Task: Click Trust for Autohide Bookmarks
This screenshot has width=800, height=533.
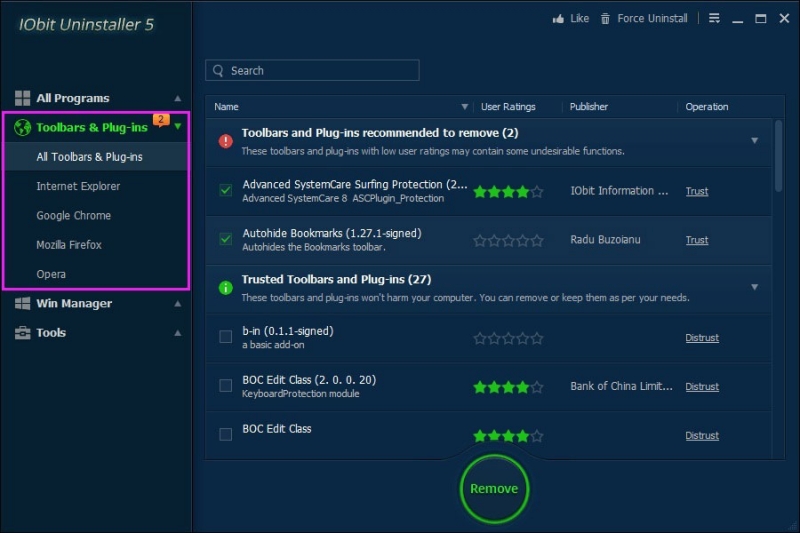Action: (x=696, y=240)
